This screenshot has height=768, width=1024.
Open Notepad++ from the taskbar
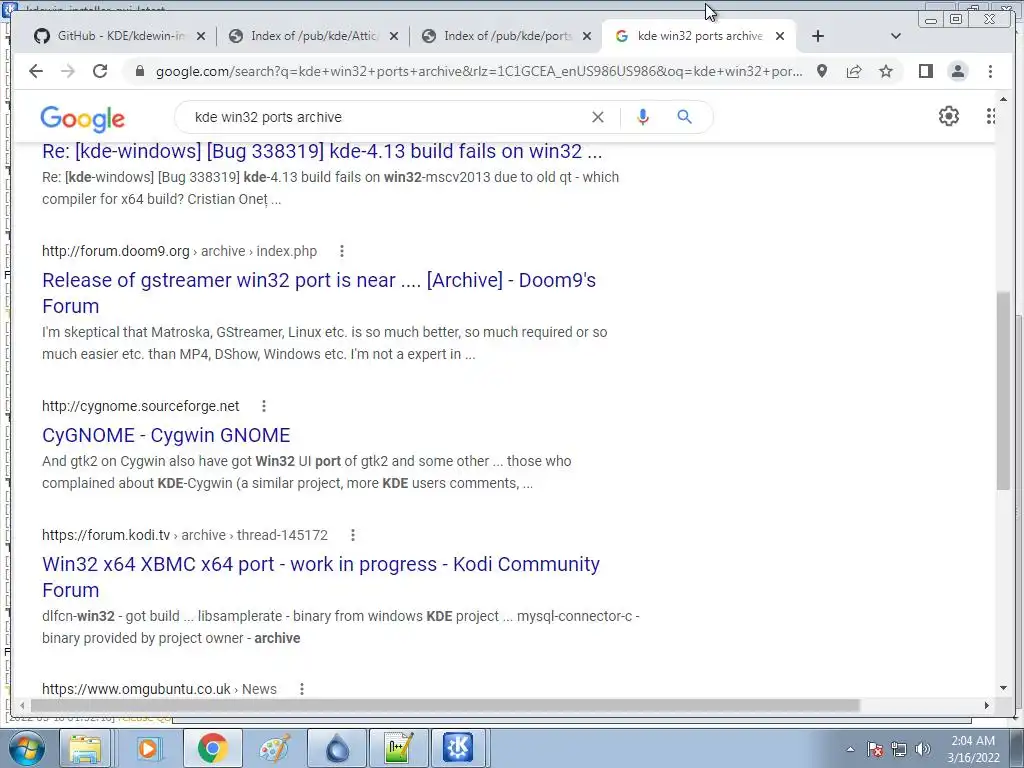click(399, 748)
